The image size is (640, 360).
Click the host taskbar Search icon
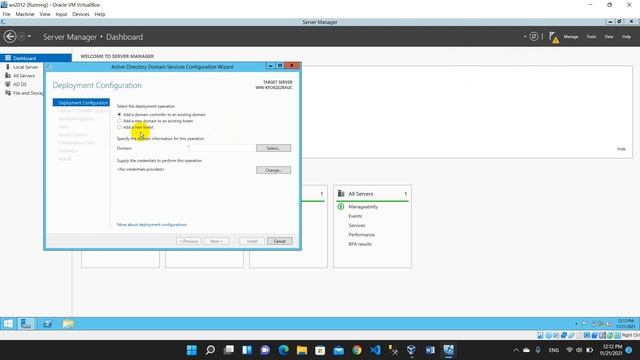pos(210,350)
